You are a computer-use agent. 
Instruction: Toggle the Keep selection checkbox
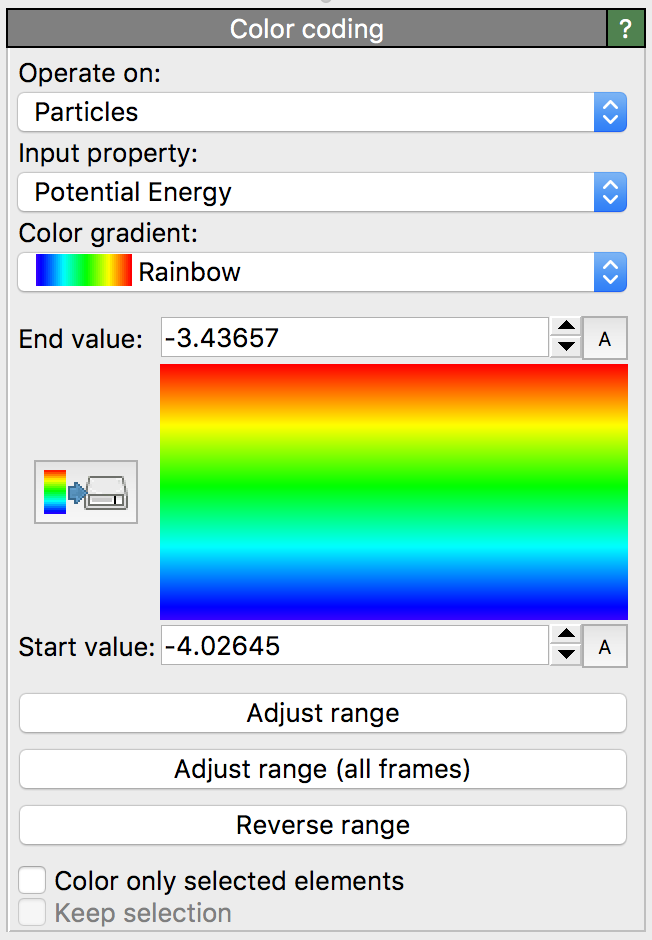tap(33, 913)
